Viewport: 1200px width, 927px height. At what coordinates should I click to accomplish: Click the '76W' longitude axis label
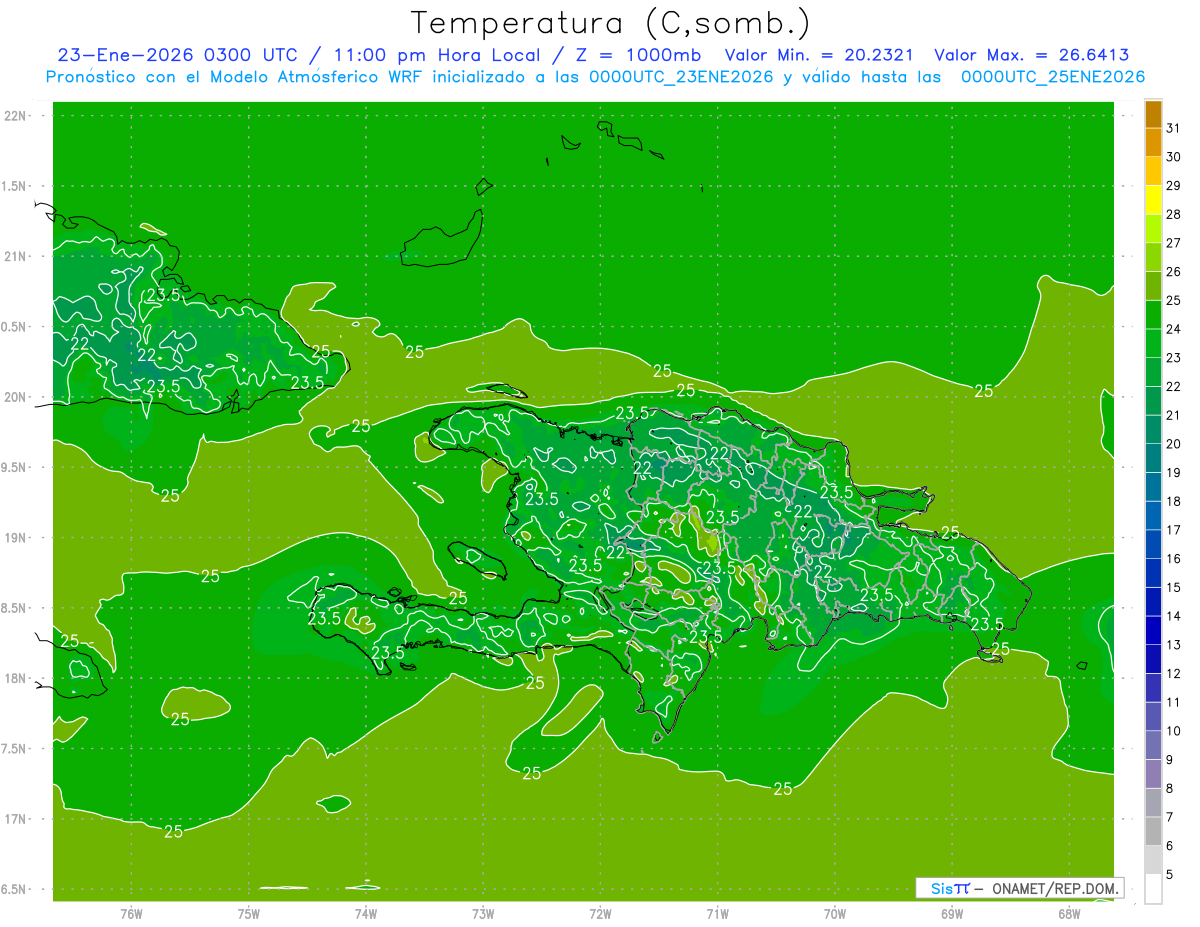[x=131, y=913]
